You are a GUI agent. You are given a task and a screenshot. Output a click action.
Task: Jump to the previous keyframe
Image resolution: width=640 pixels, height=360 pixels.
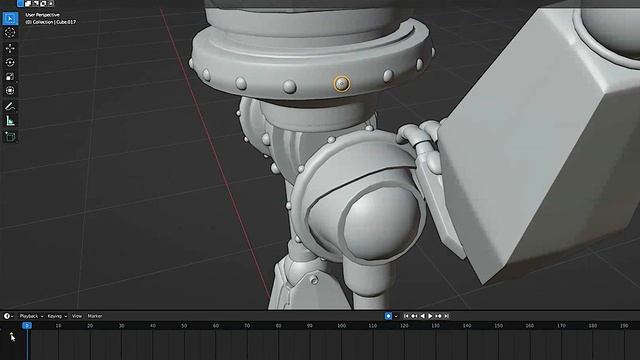(x=414, y=316)
